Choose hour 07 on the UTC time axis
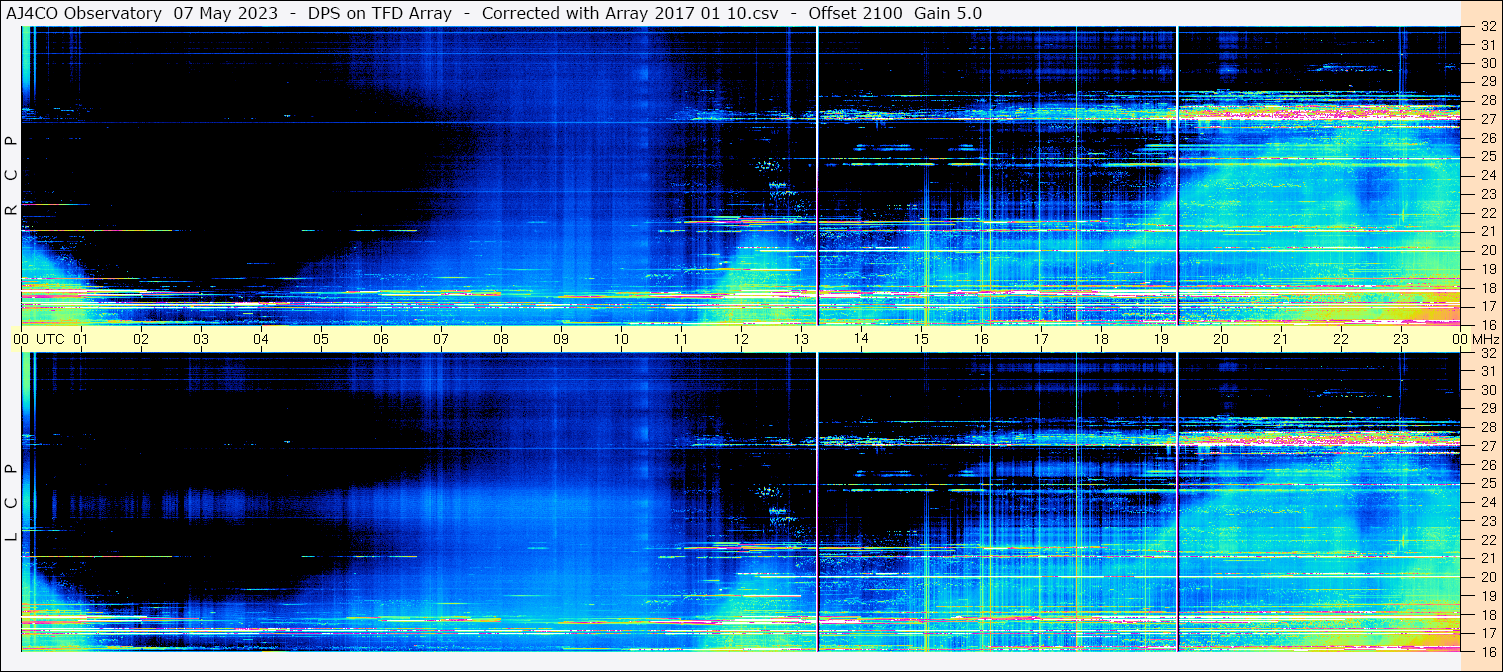1503x672 pixels. [441, 339]
